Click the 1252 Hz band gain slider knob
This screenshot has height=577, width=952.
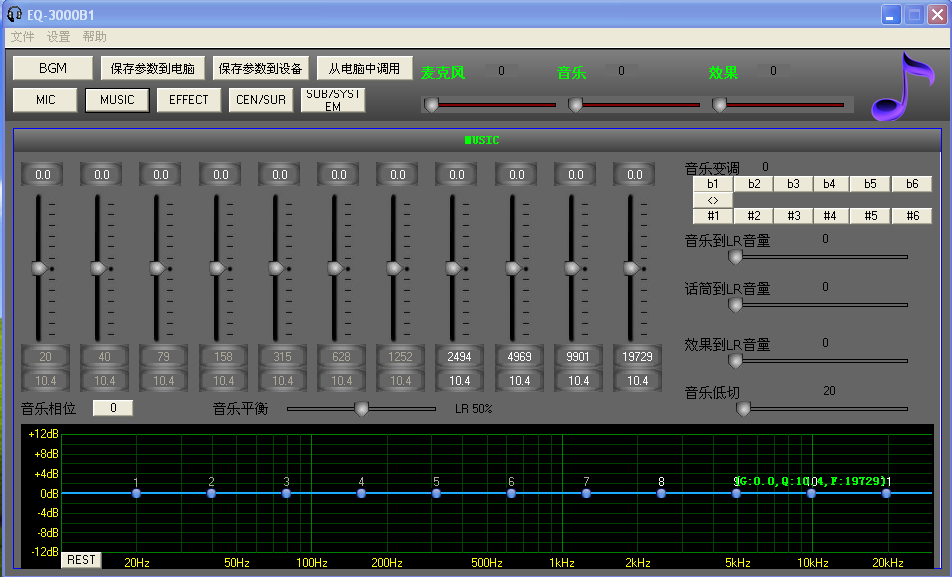click(394, 268)
